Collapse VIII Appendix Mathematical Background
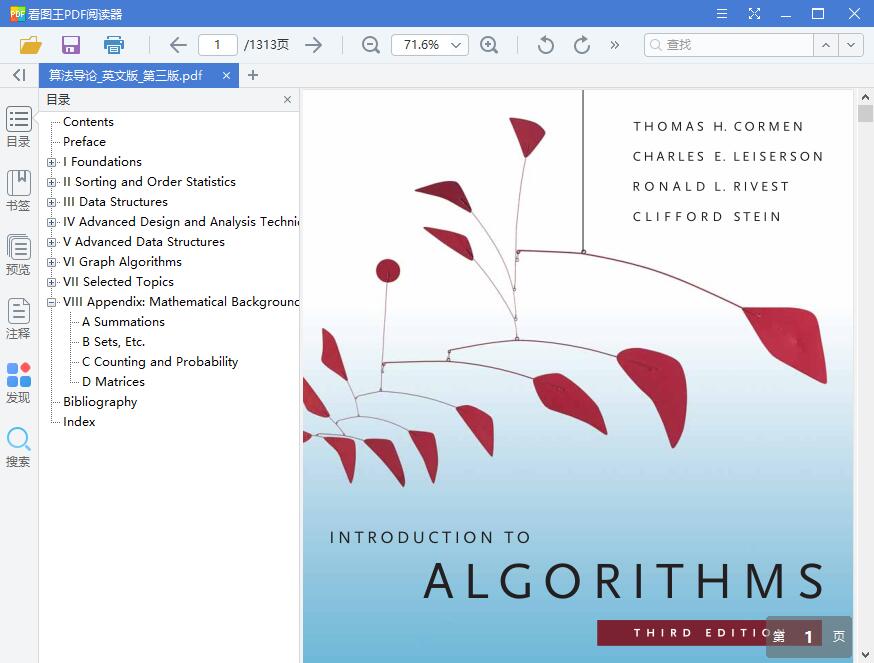The height and width of the screenshot is (663, 874). [51, 302]
